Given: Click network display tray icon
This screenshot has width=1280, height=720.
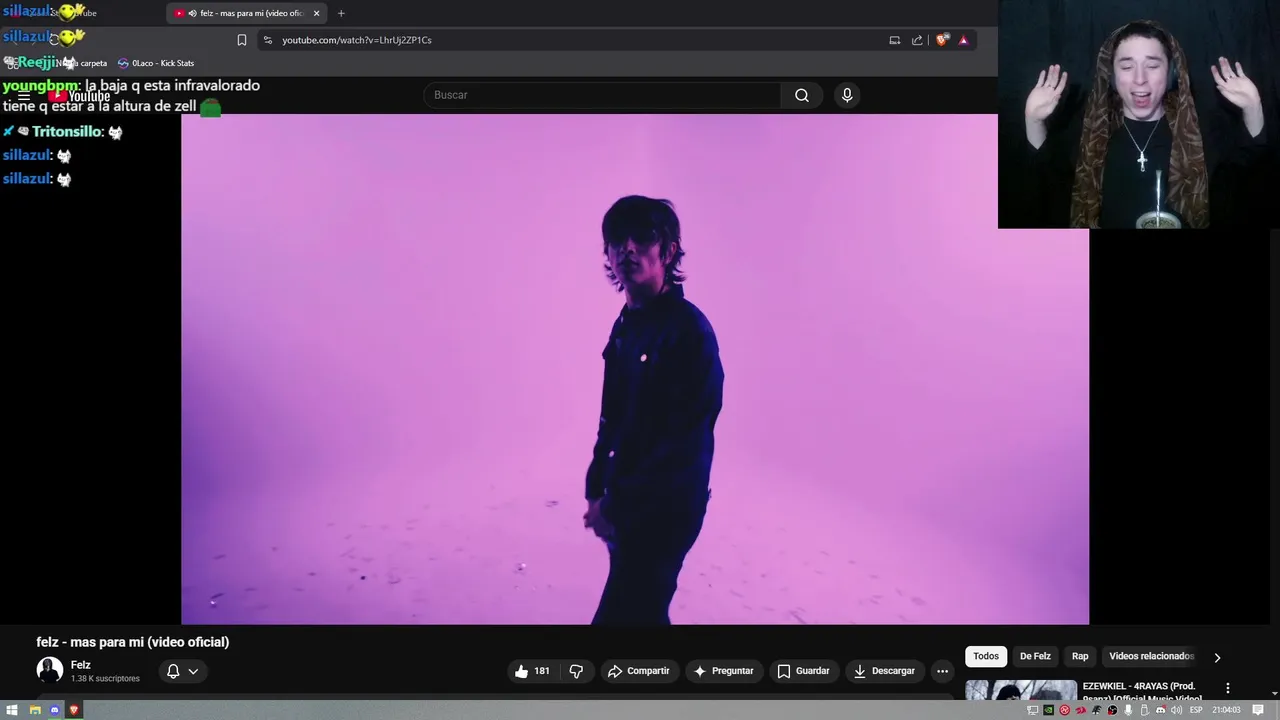Looking at the screenshot, I should 1032,710.
